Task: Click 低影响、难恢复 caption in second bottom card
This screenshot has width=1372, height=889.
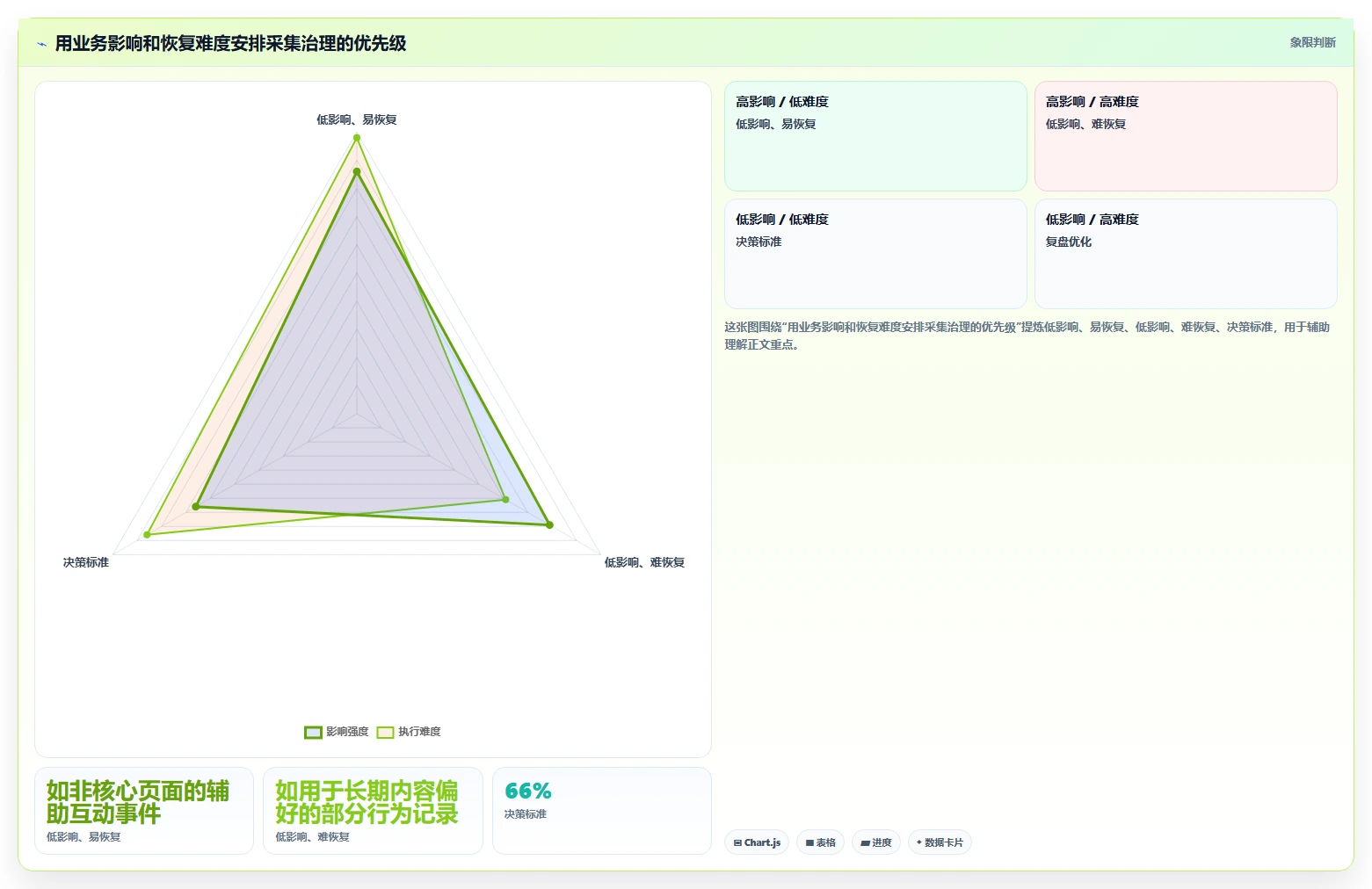Action: click(312, 837)
